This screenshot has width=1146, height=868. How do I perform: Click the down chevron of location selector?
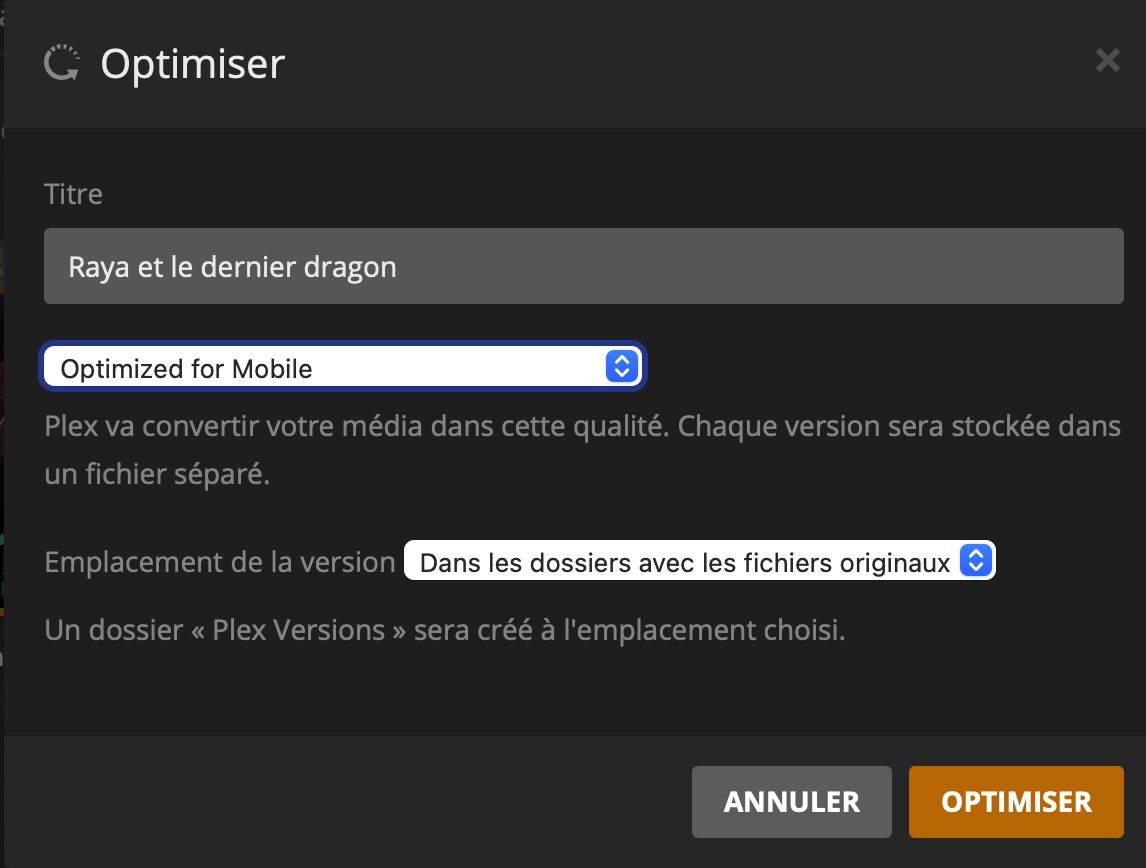click(974, 568)
